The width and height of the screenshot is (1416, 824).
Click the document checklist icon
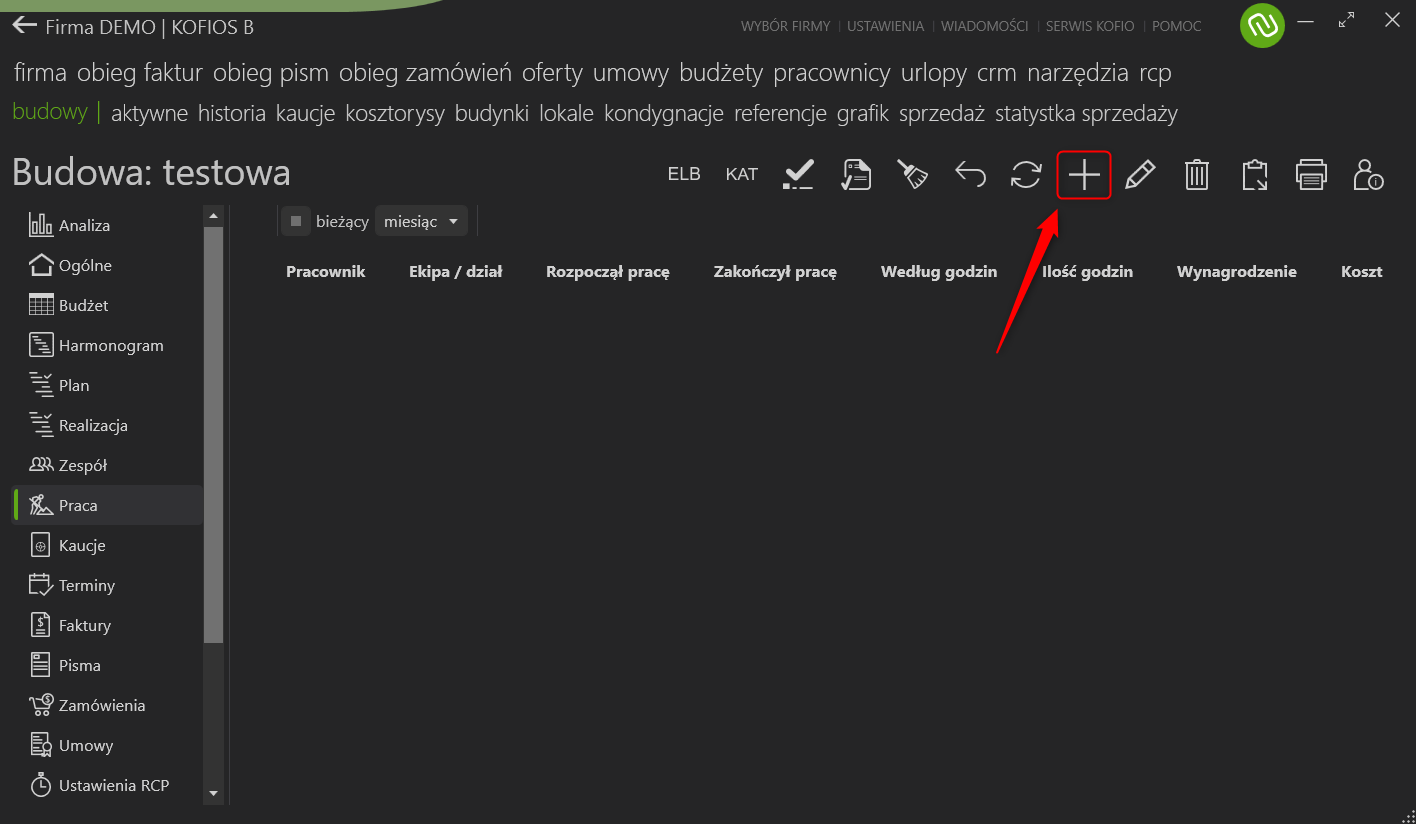[856, 175]
